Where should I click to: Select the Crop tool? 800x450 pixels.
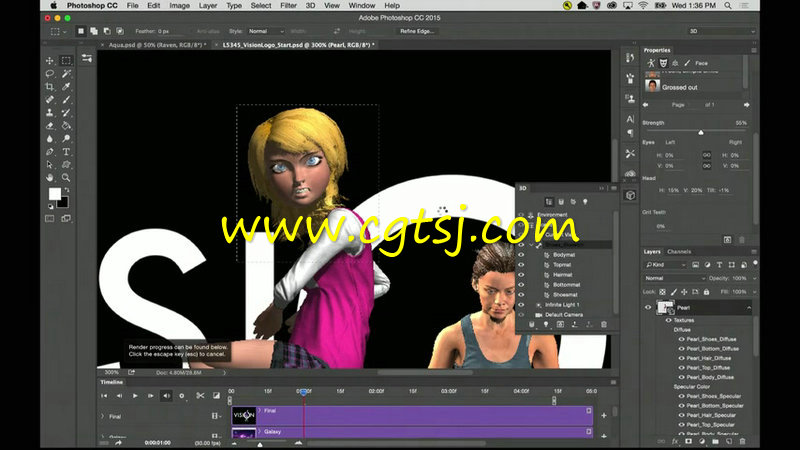coord(49,87)
